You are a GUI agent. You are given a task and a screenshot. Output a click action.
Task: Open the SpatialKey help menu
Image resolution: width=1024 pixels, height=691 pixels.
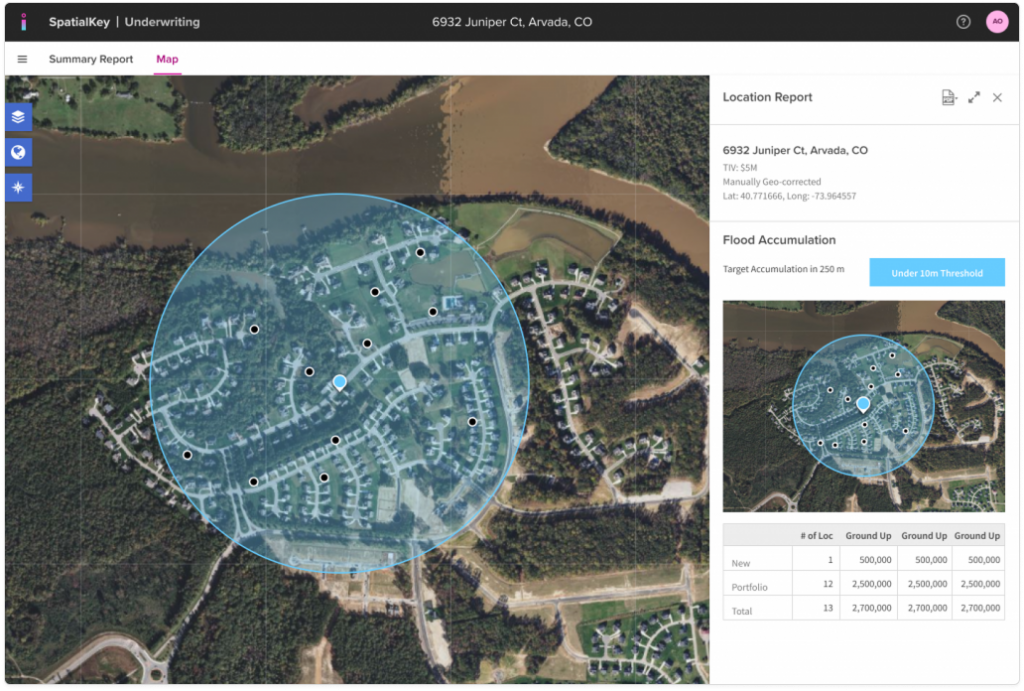coord(961,21)
